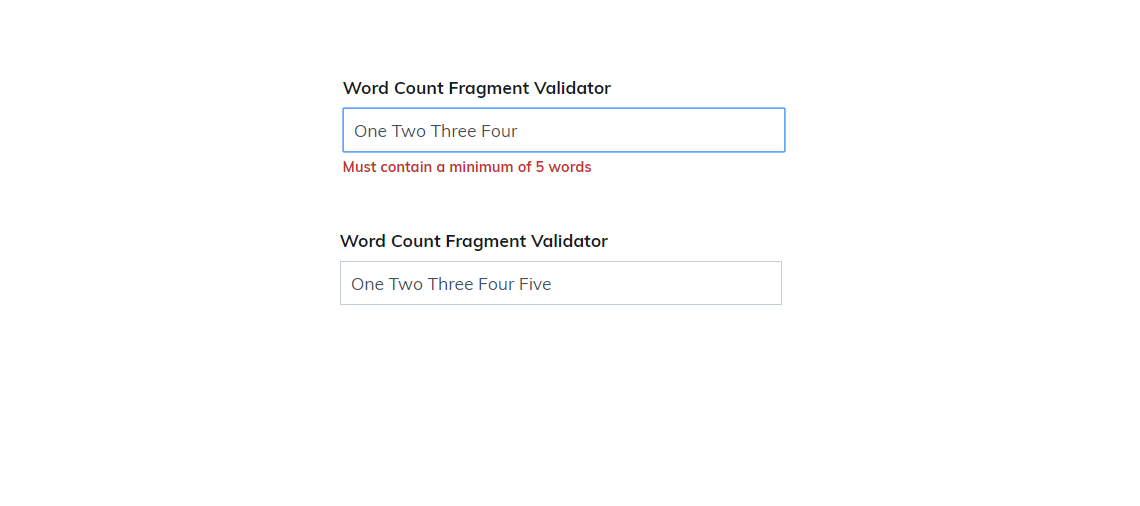
Task: Click the word "One" in the blue-focused input
Action: click(x=370, y=131)
